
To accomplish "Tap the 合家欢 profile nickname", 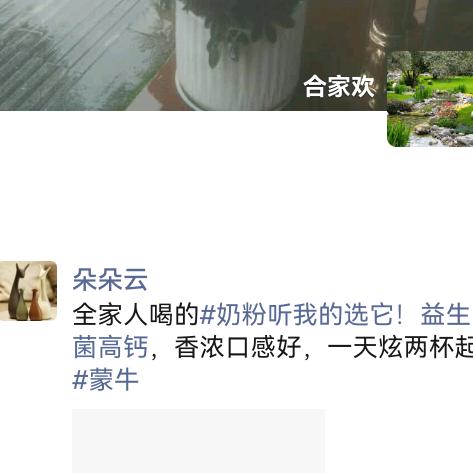I will (339, 87).
